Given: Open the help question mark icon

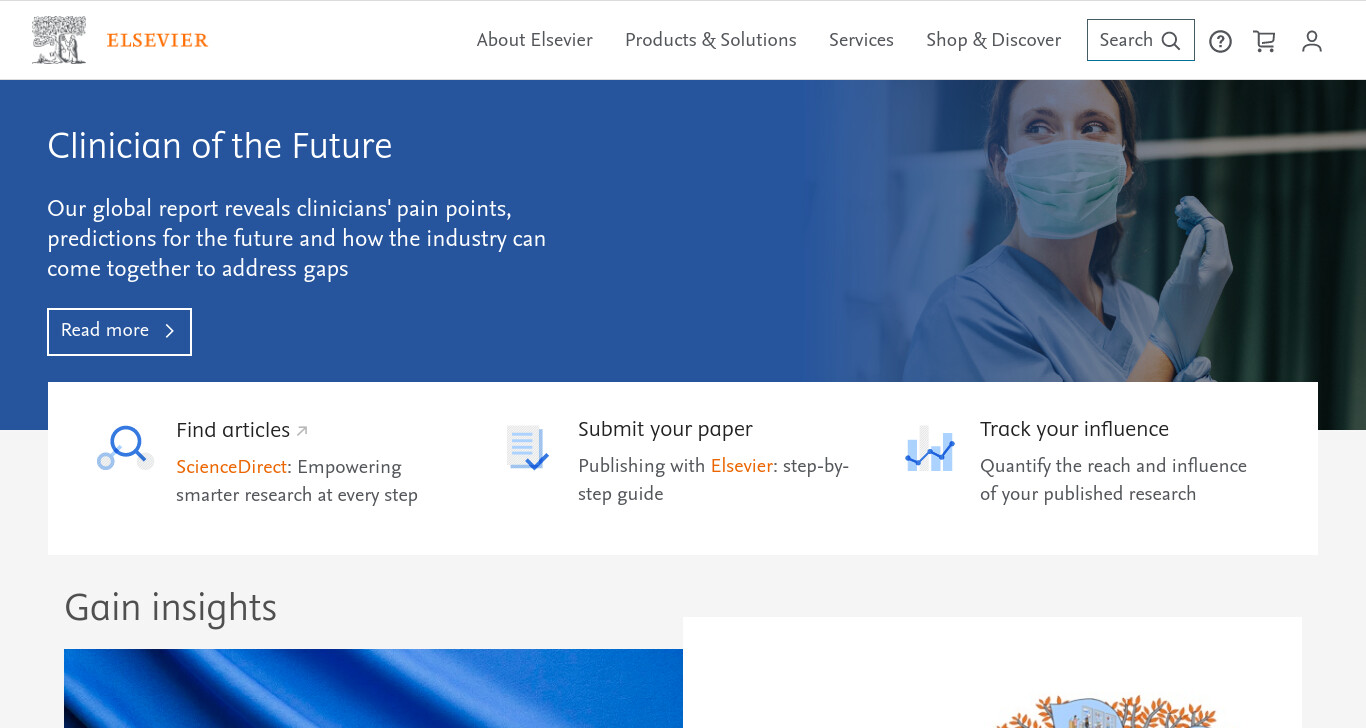Looking at the screenshot, I should point(1220,41).
